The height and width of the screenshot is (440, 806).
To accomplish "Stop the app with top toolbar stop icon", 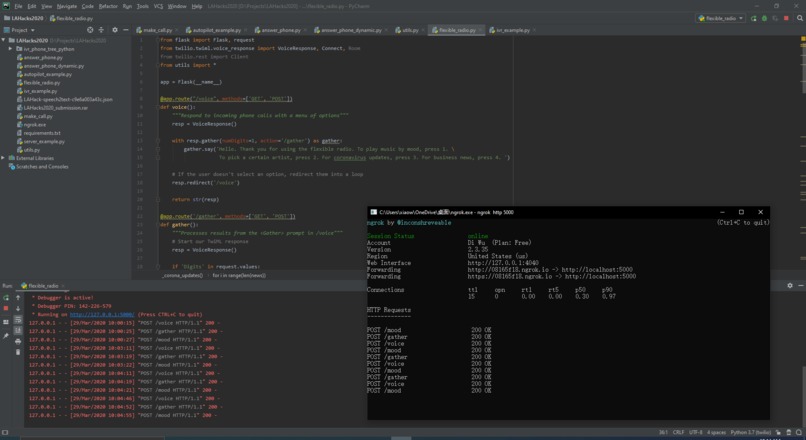I will [786, 18].
